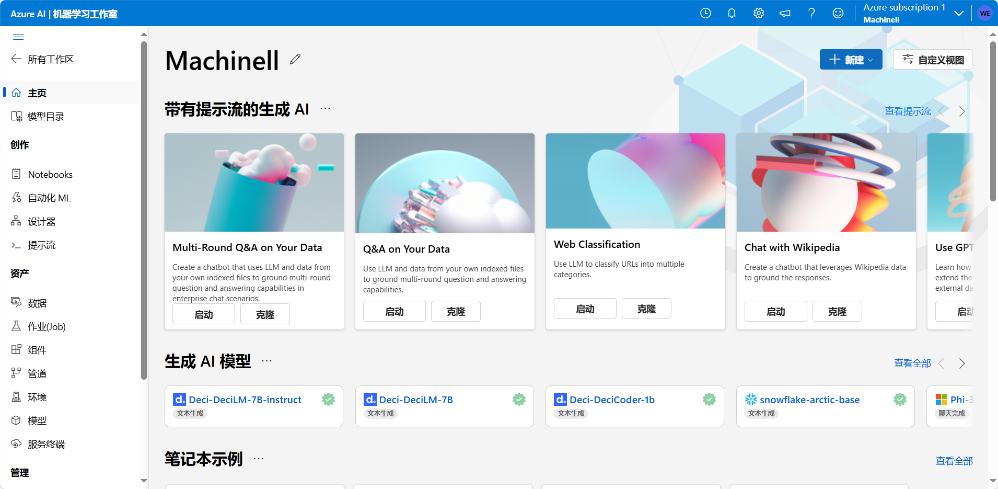This screenshot has height=489, width=998.
Task: Click the sidebar vertical scrollbar
Action: [144, 210]
